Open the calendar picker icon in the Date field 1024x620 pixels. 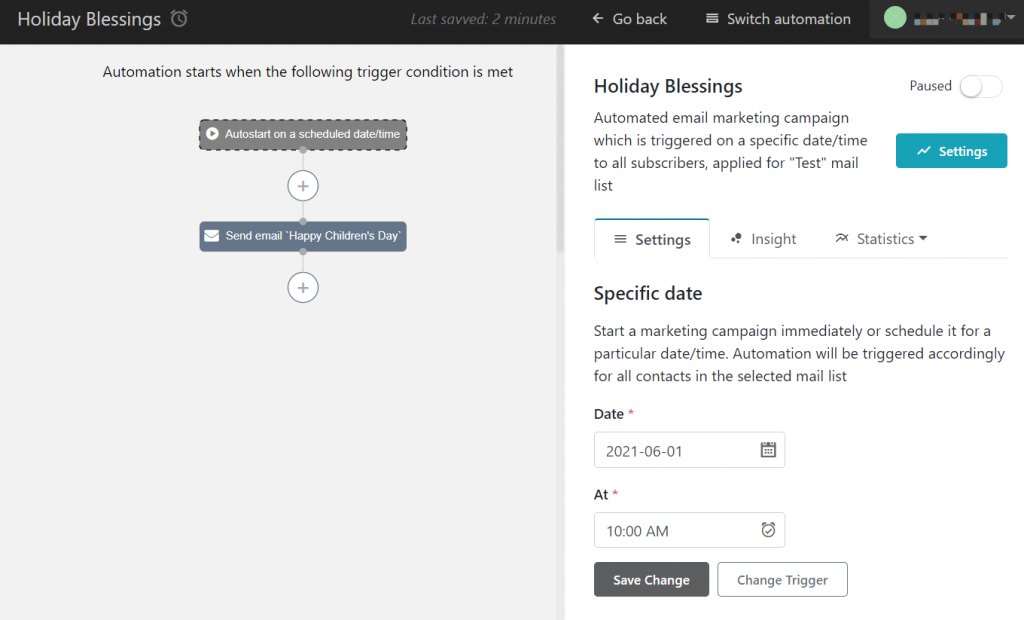tap(768, 449)
